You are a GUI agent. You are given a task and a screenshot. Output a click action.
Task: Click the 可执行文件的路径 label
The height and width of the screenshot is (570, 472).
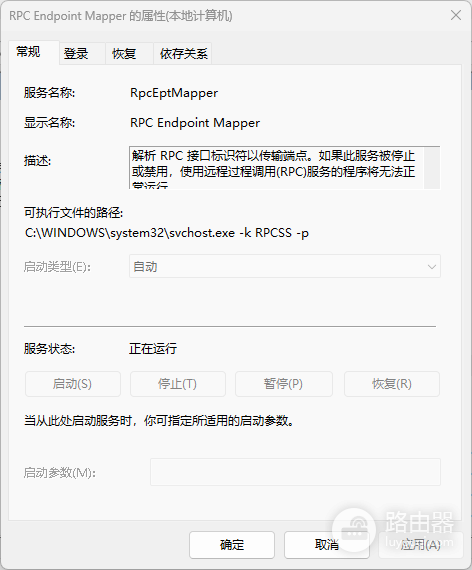pyautogui.click(x=73, y=212)
